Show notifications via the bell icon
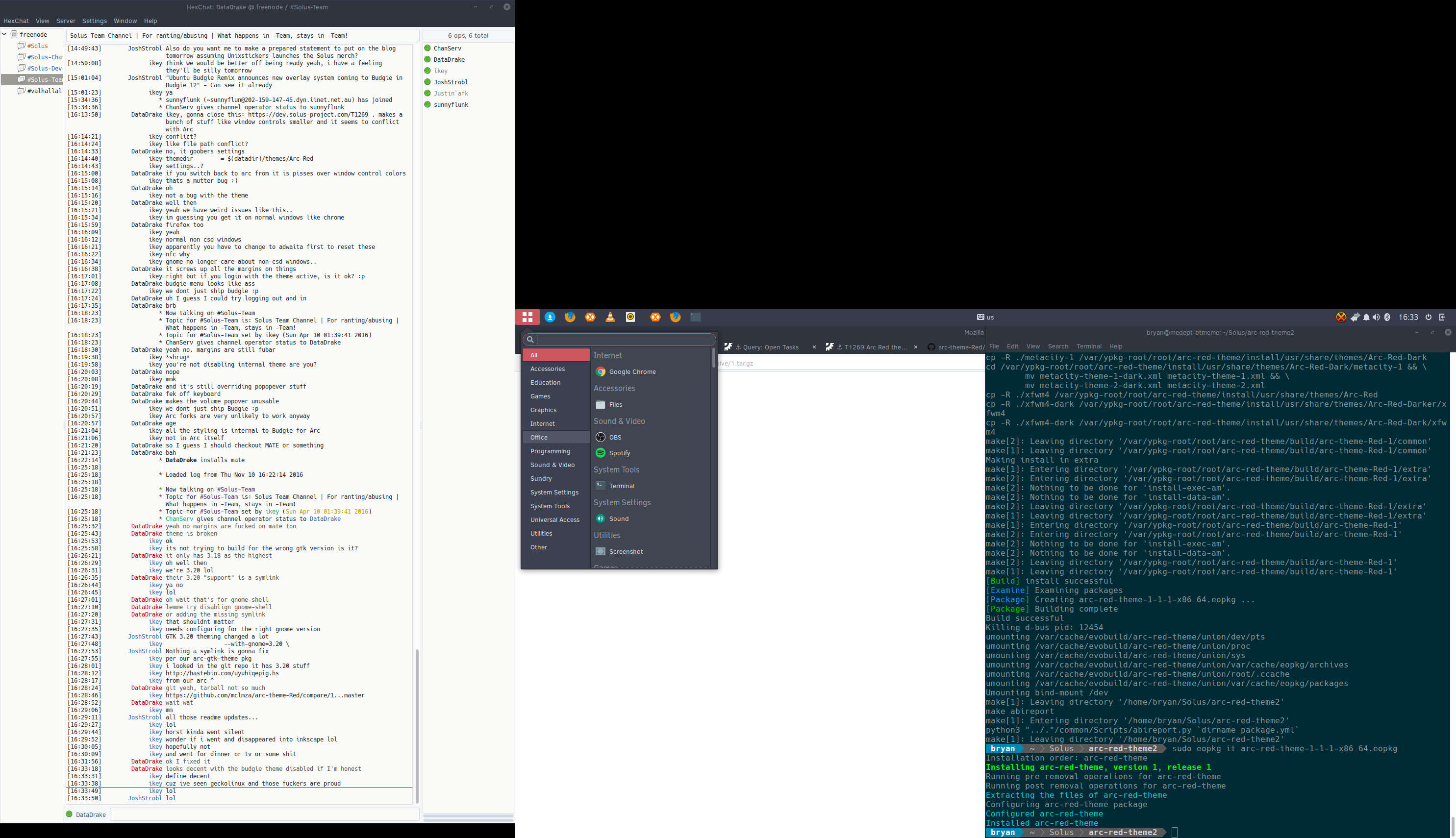The image size is (1456, 838). 1366,317
